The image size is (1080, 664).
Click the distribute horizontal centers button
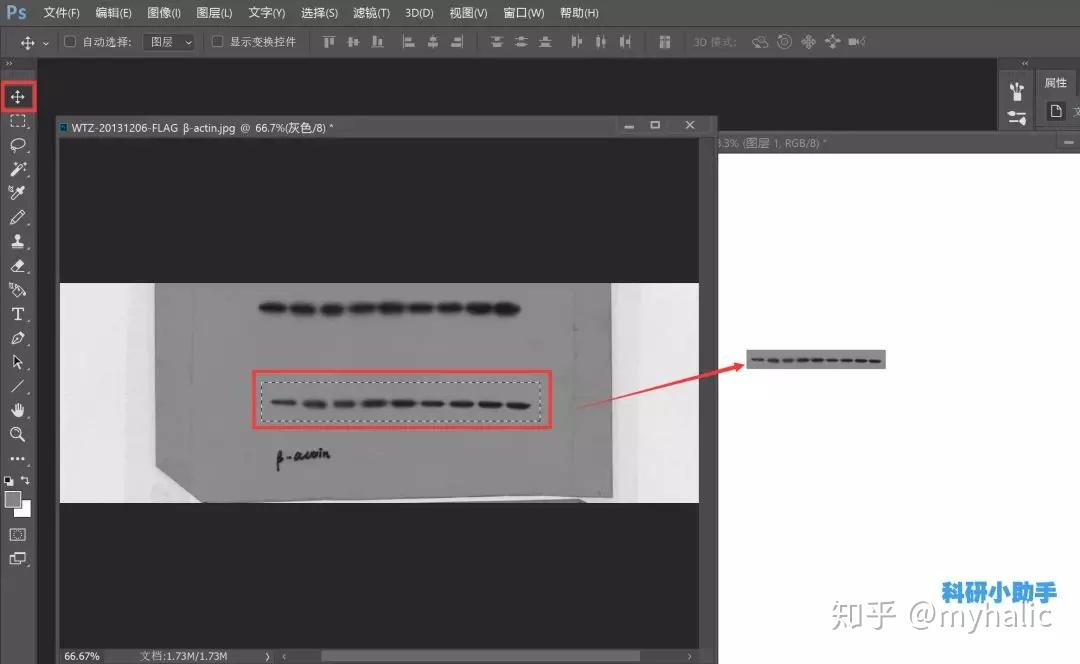[599, 41]
